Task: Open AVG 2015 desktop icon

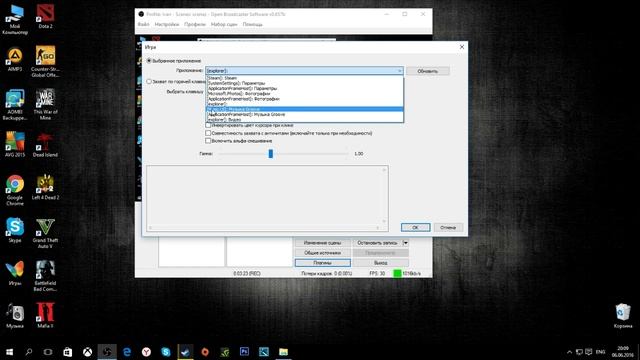Action: (15, 145)
